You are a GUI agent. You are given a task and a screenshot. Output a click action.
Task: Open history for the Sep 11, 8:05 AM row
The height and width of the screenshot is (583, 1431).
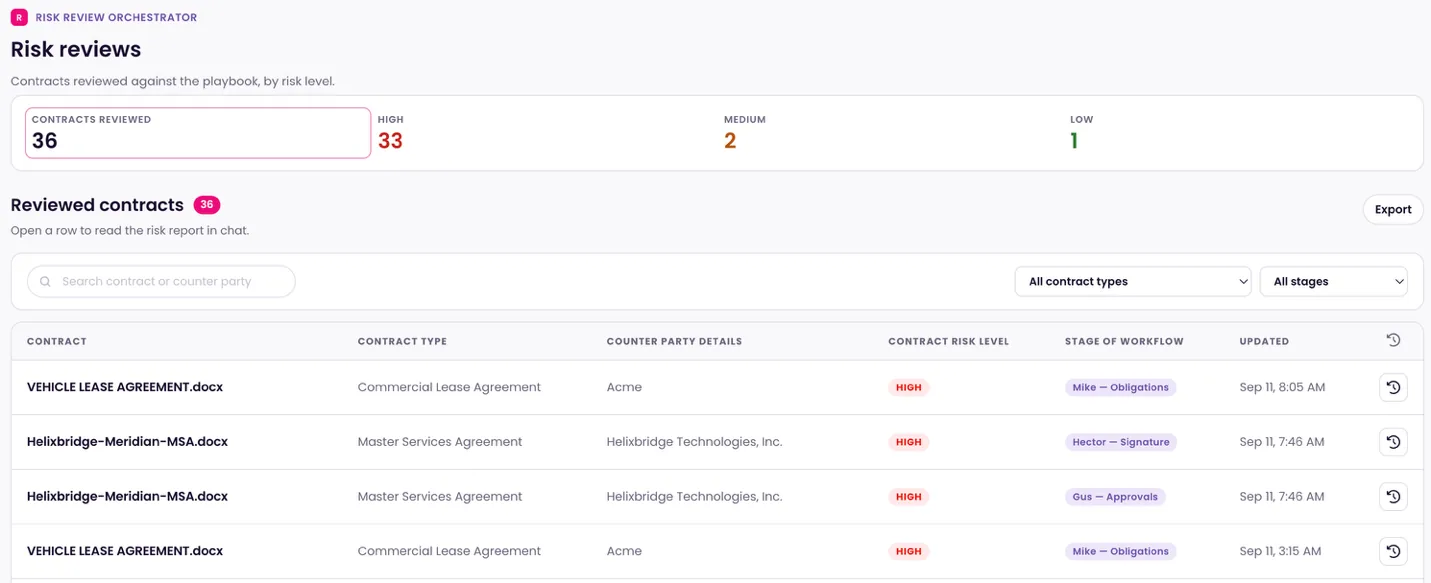[1393, 387]
